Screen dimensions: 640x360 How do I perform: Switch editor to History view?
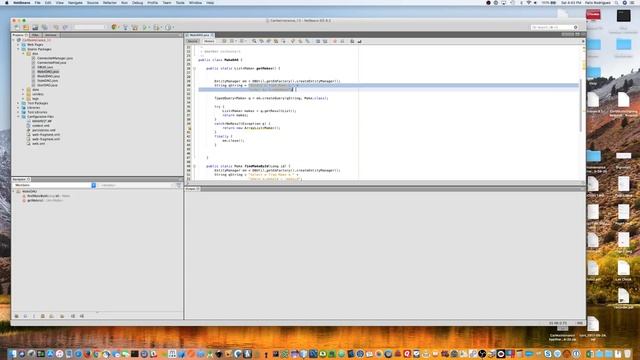209,41
